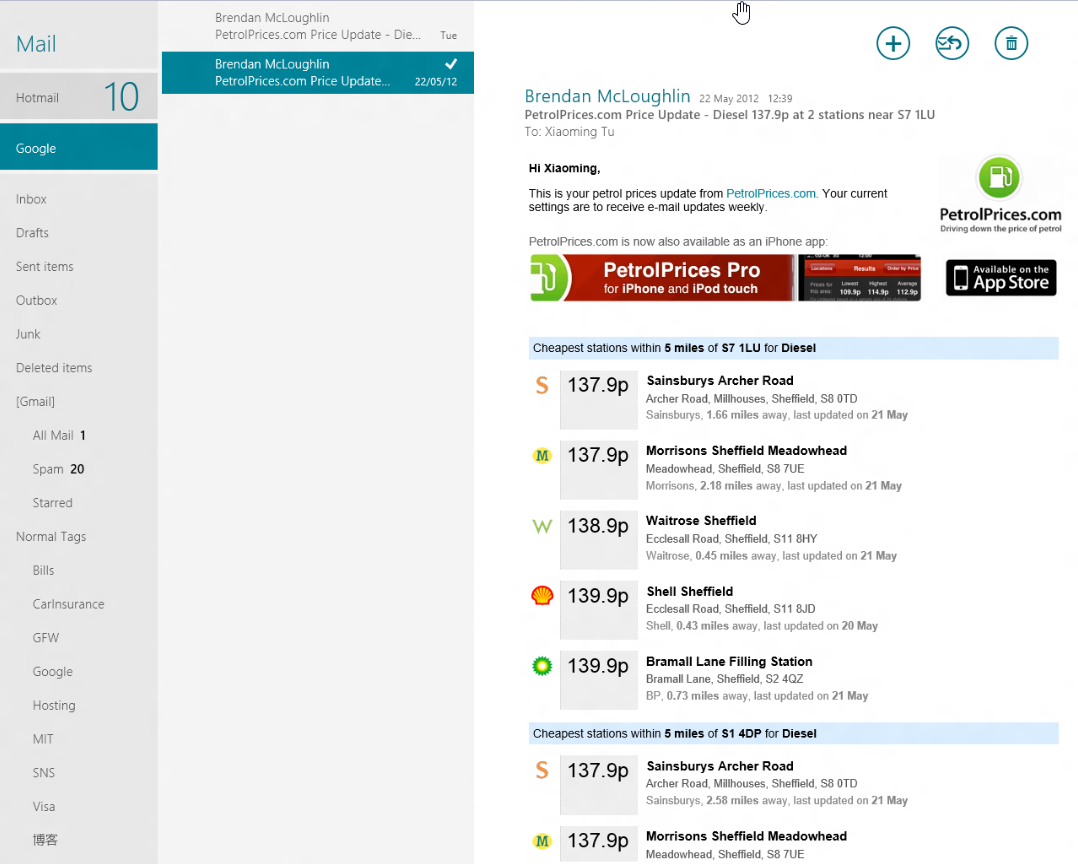This screenshot has width=1078, height=864.
Task: Click the Delete trash icon
Action: 1011,43
